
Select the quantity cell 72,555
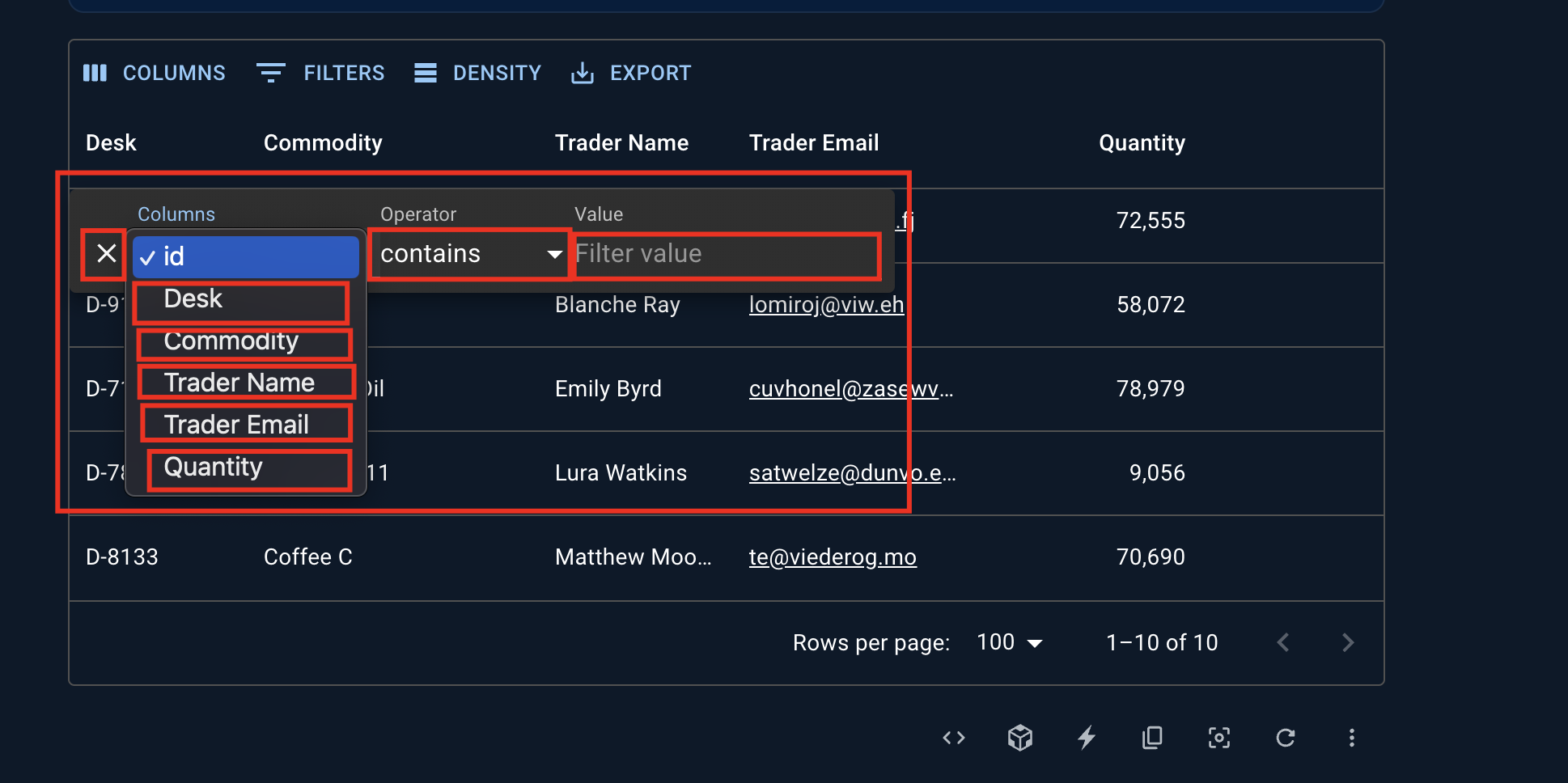1151,221
